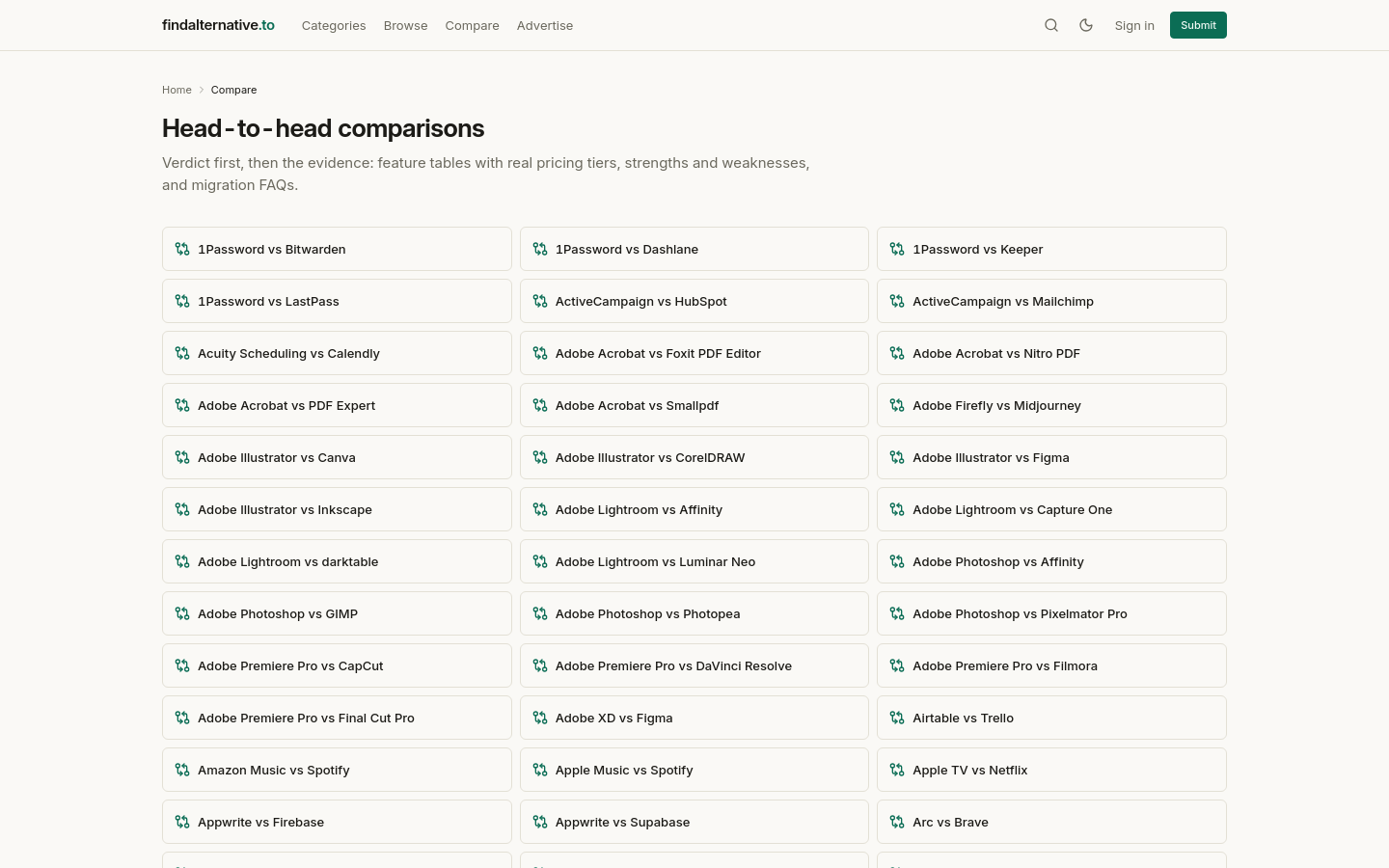Open Adobe Premiere Pro vs Final Cut Pro
Viewport: 1389px width, 868px height.
coord(337,718)
